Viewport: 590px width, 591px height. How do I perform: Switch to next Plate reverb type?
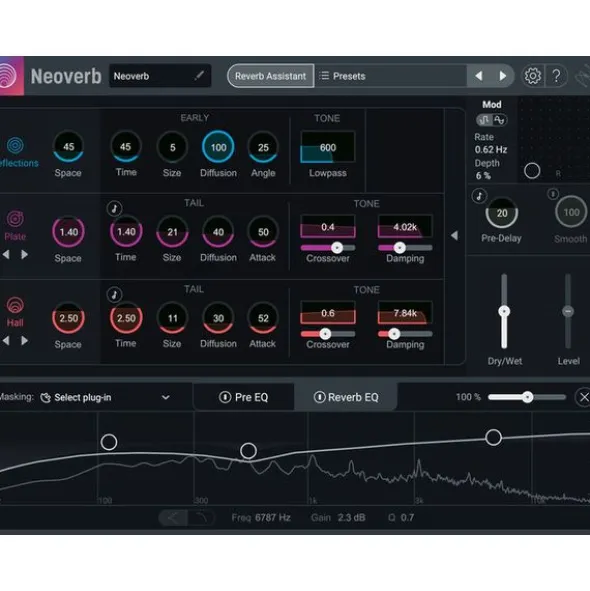(x=25, y=255)
